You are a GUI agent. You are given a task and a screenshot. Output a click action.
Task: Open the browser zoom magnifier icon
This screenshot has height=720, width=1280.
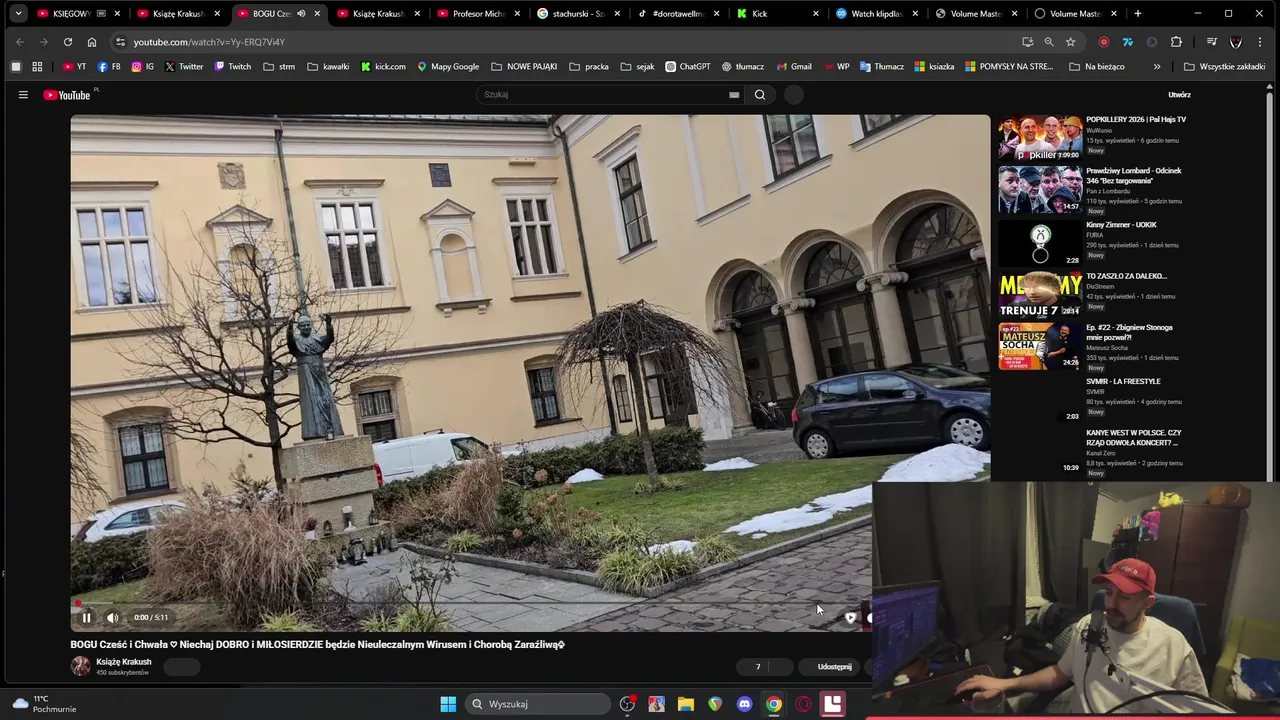(1049, 42)
